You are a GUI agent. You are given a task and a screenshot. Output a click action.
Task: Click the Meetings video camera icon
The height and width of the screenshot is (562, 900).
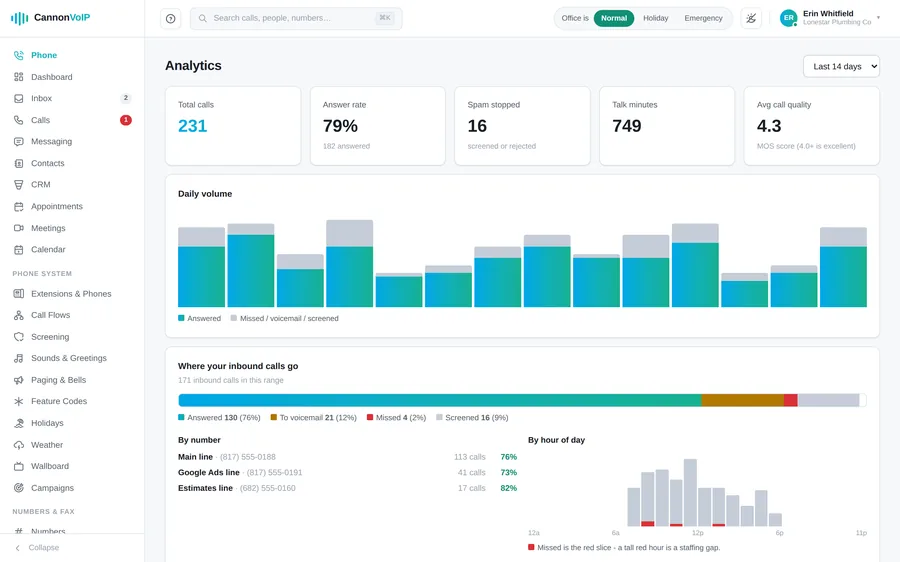tap(19, 228)
